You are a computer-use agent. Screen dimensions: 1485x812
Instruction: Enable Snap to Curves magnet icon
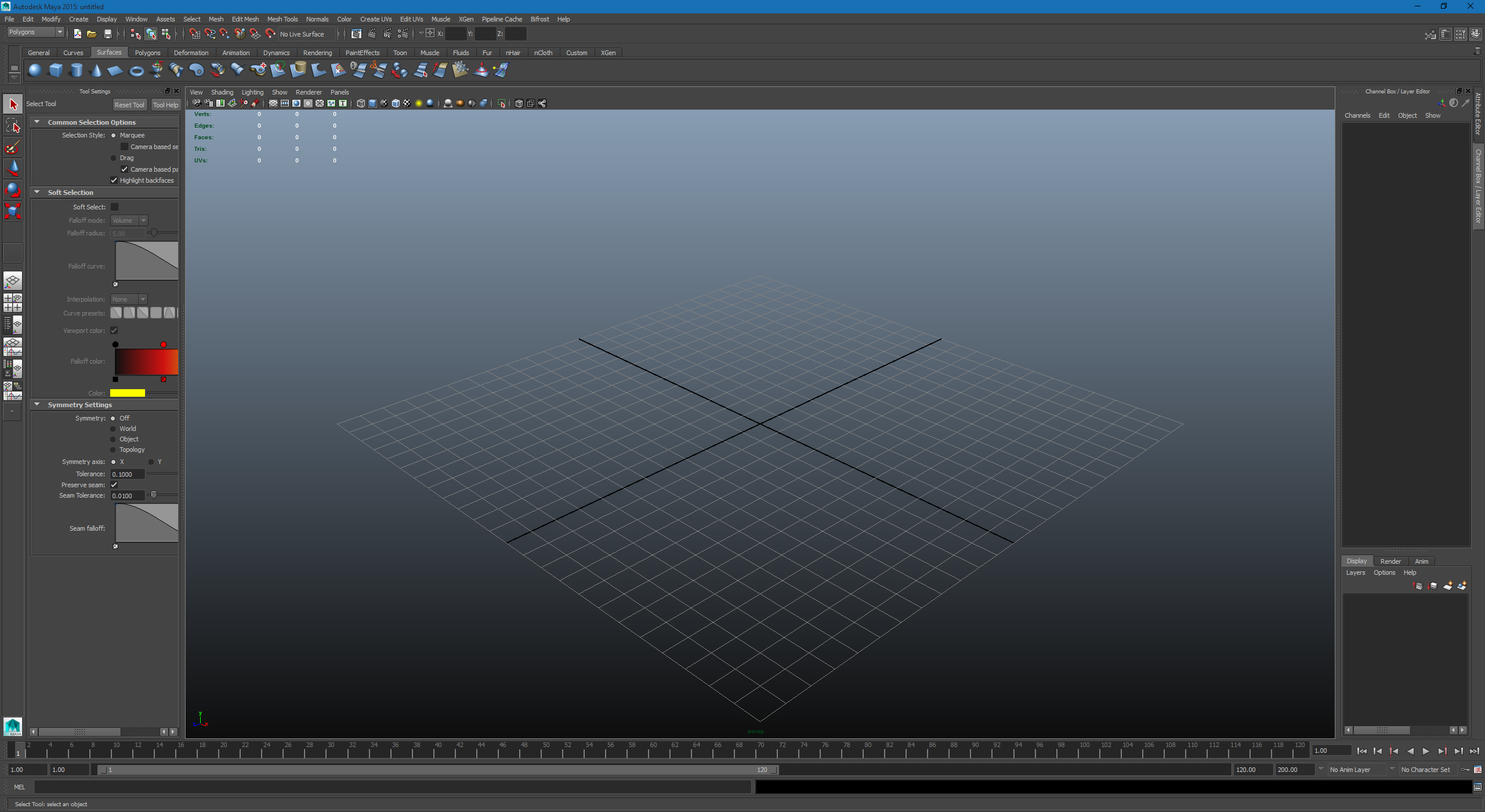(x=209, y=34)
